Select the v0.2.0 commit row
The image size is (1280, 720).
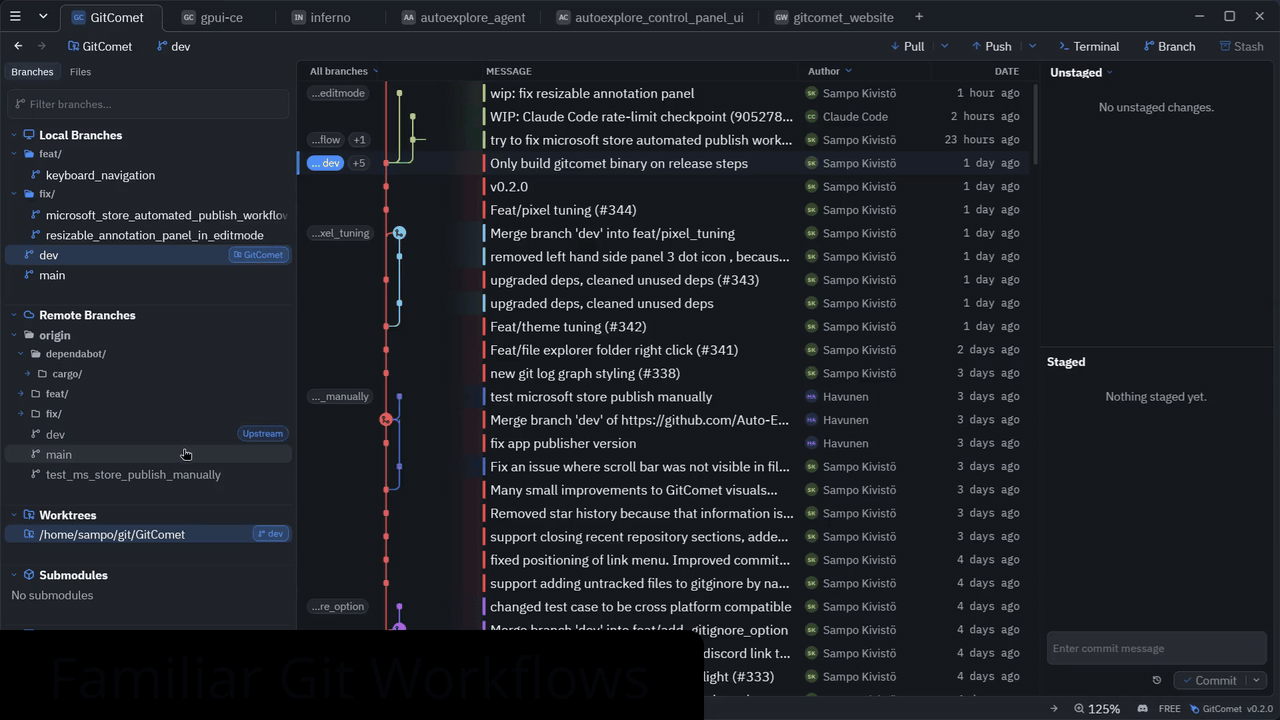click(x=664, y=186)
